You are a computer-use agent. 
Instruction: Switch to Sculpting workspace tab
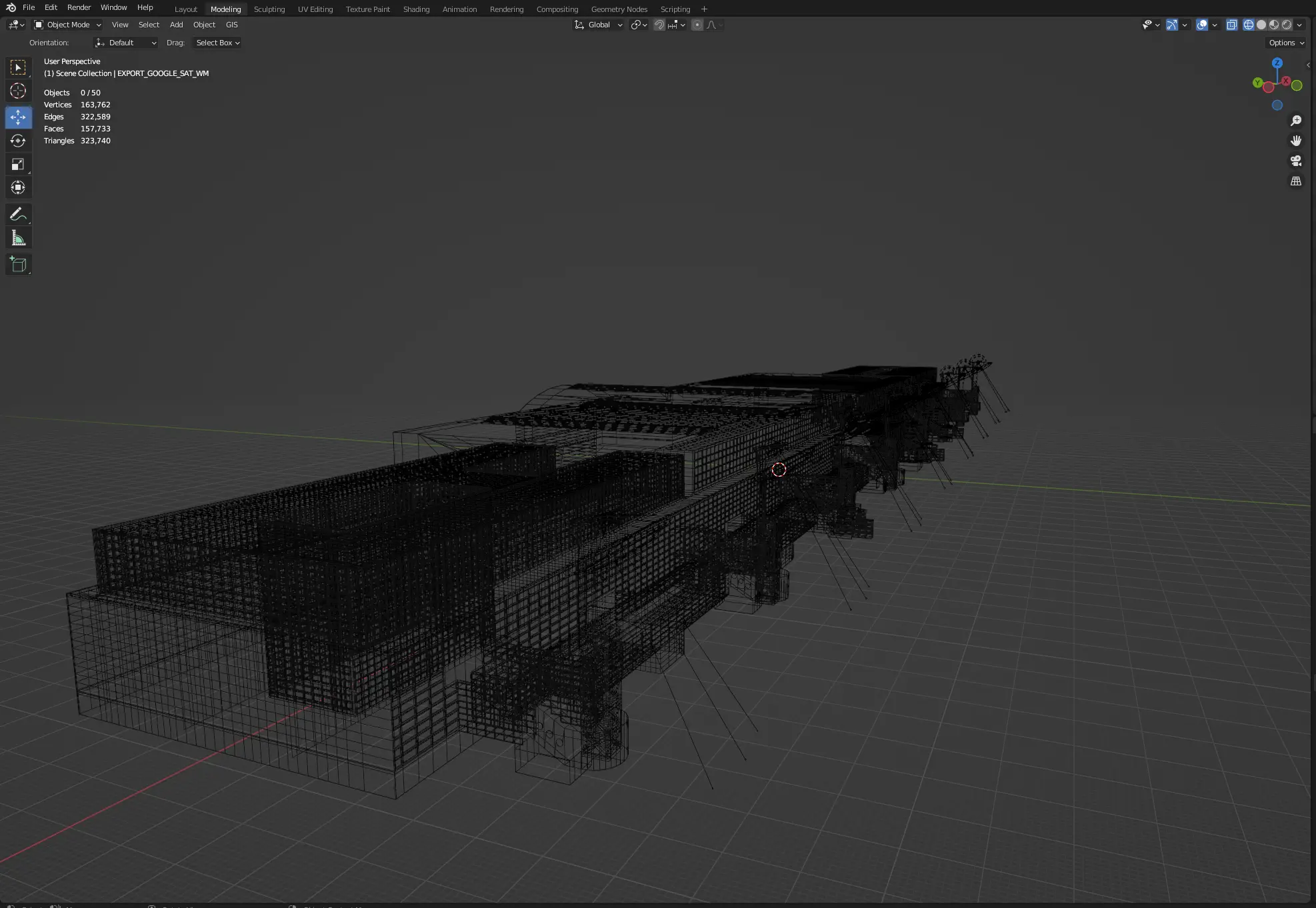point(269,9)
